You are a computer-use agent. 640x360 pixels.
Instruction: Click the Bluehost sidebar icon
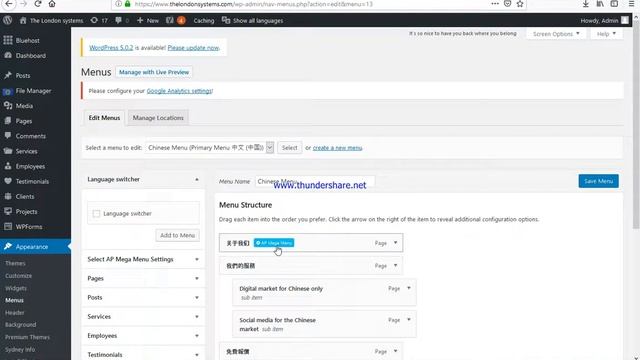tap(8, 40)
